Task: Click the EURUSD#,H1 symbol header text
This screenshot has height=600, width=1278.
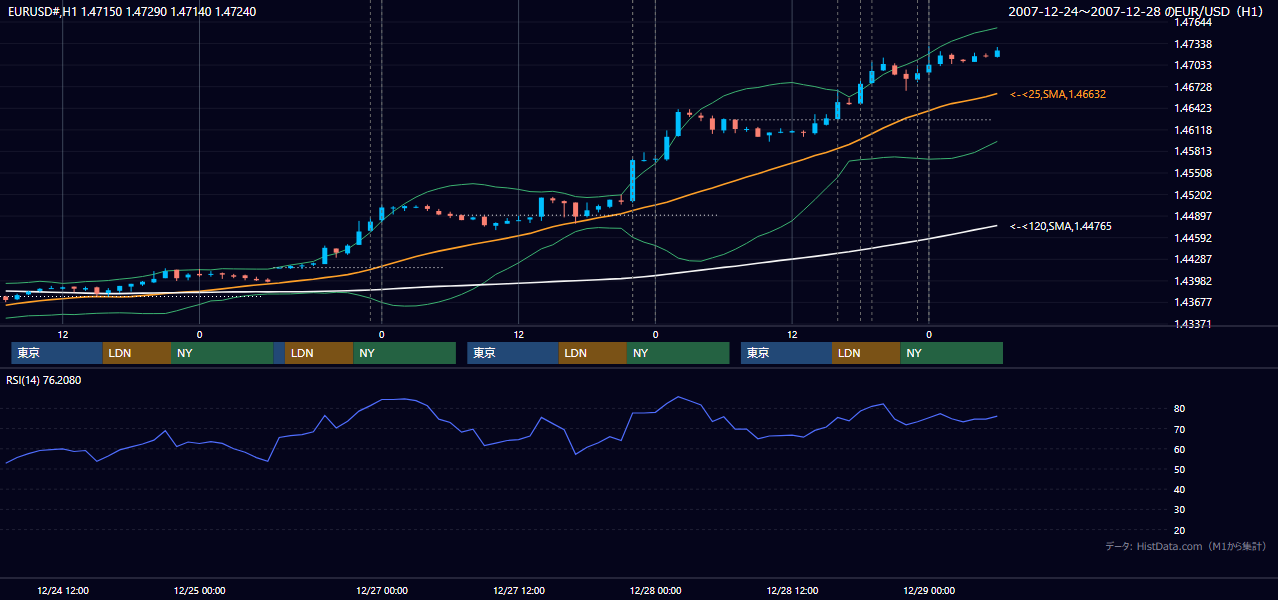Action: click(131, 11)
